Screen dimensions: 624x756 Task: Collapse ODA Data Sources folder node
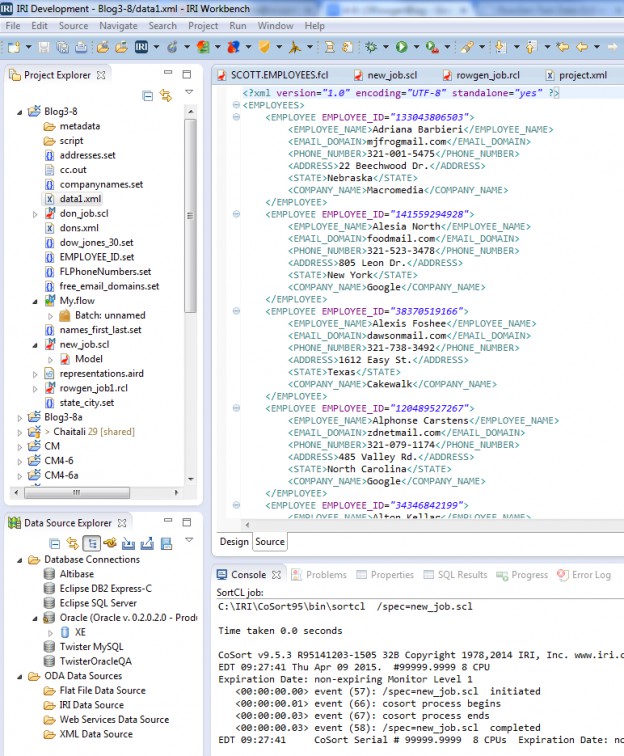(x=20, y=676)
